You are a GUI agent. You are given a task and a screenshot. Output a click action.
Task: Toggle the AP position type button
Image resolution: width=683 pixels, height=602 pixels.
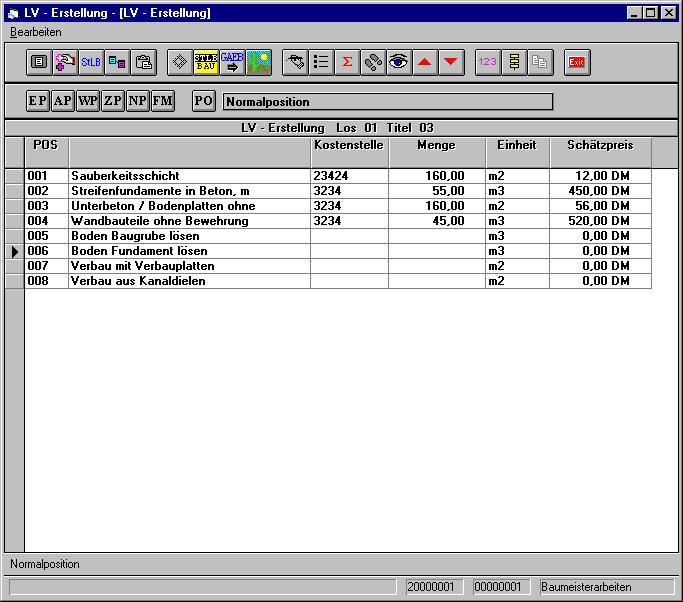click(x=62, y=101)
